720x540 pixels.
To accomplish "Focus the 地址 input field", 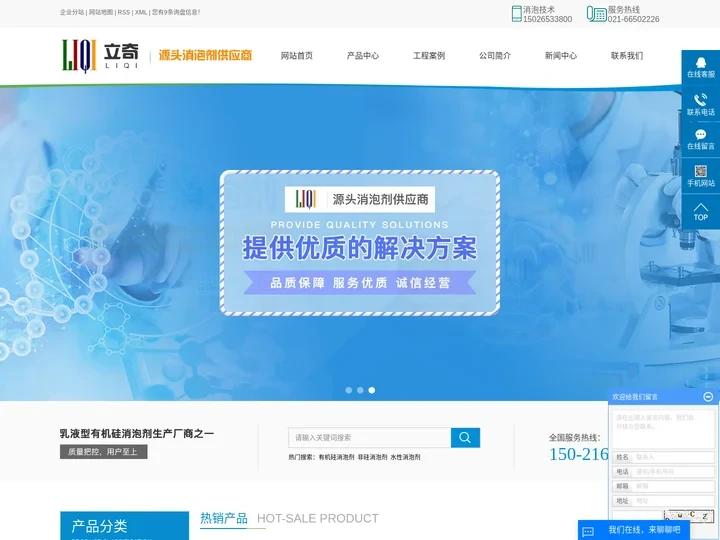I will 673,501.
